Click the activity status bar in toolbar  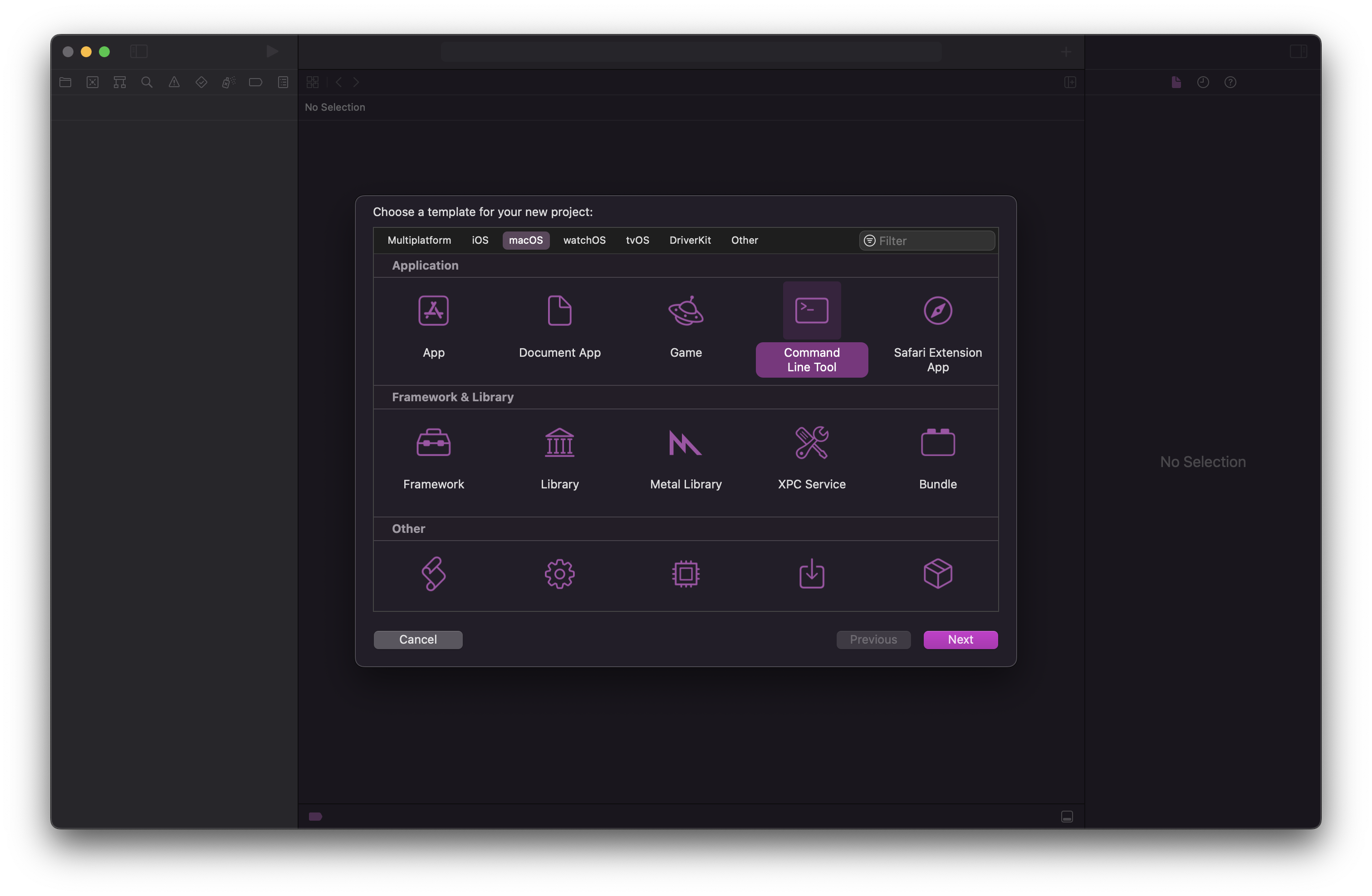pos(691,52)
